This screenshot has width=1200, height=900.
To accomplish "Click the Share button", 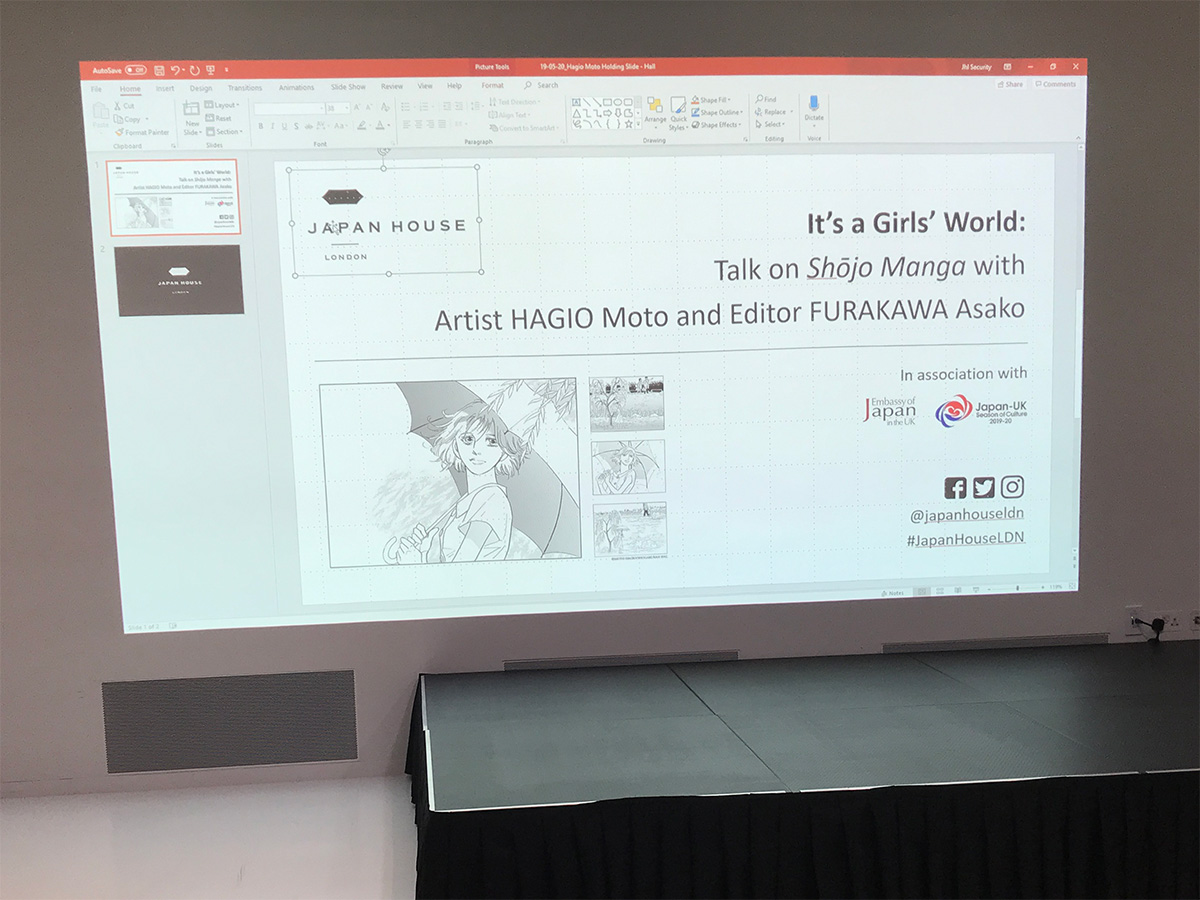I will point(1010,84).
